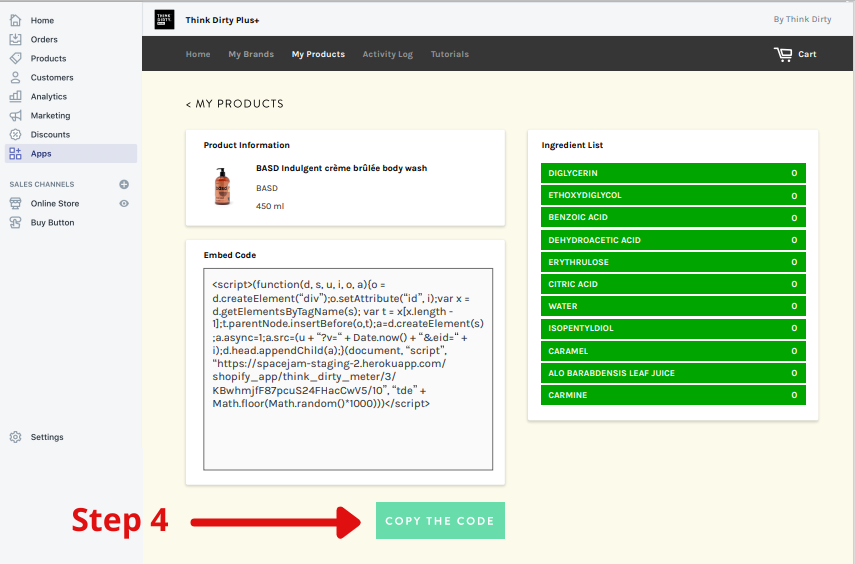This screenshot has width=855, height=564.
Task: Click the Analytics bar chart icon
Action: [15, 97]
